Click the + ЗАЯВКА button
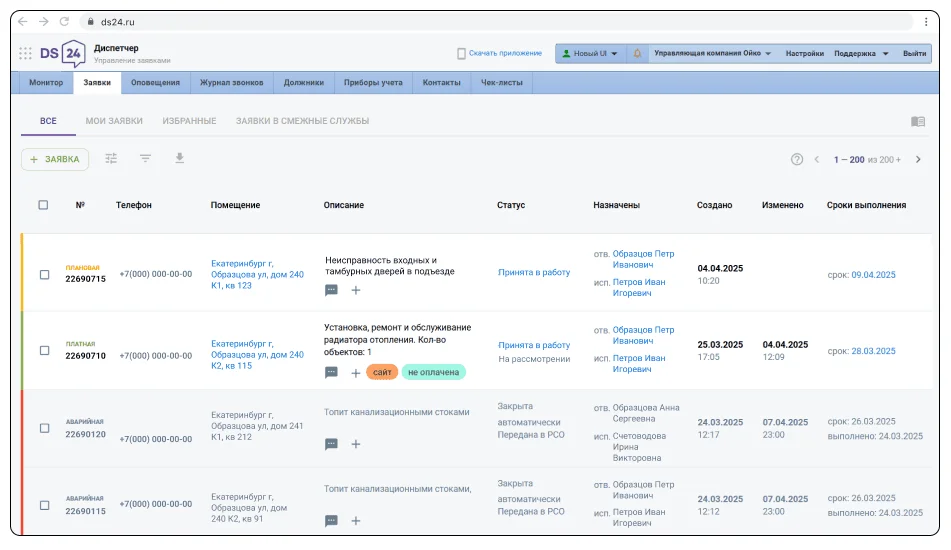 click(x=55, y=159)
